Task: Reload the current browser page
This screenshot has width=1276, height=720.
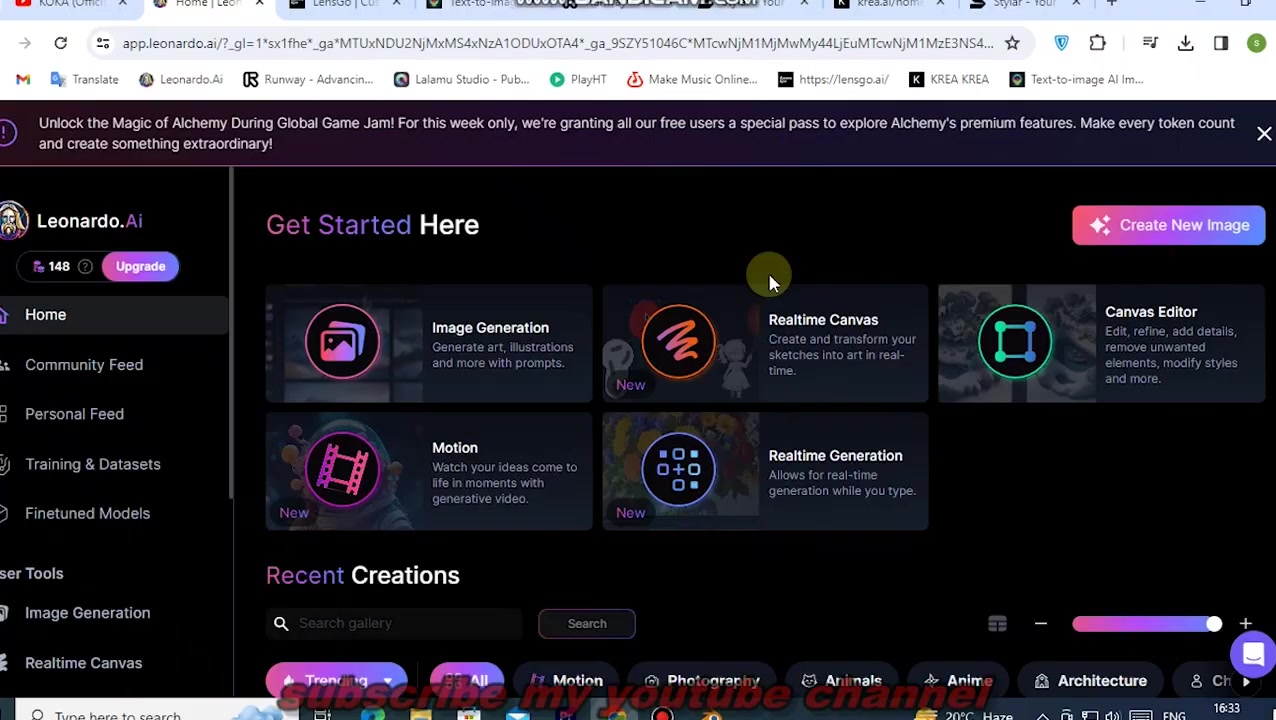Action: pos(60,43)
